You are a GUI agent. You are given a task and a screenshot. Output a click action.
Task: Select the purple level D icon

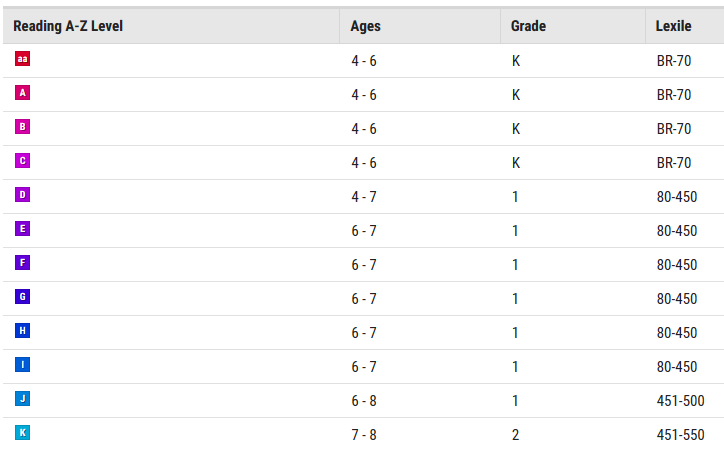23,195
